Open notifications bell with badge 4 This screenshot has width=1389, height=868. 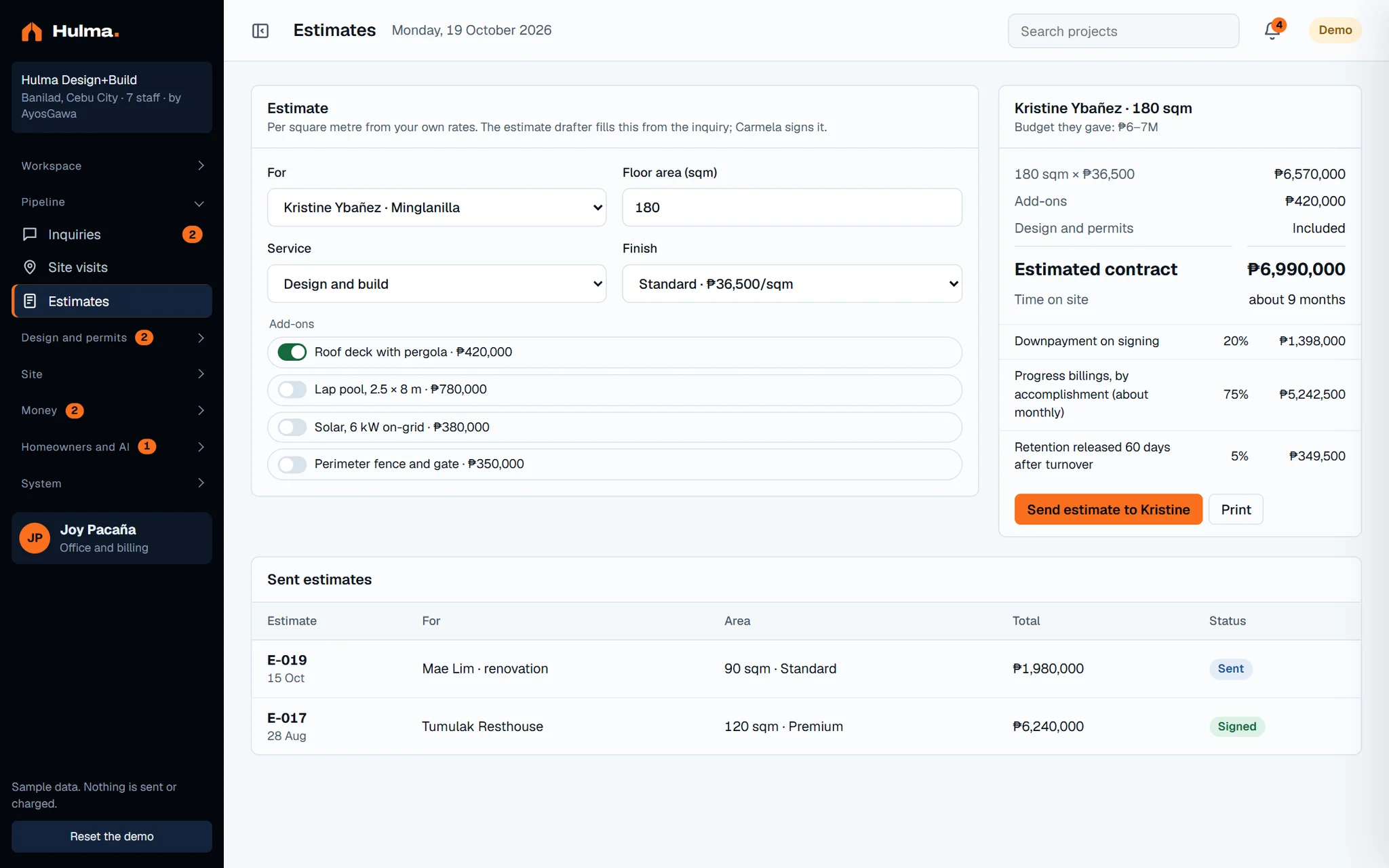[x=1273, y=30]
